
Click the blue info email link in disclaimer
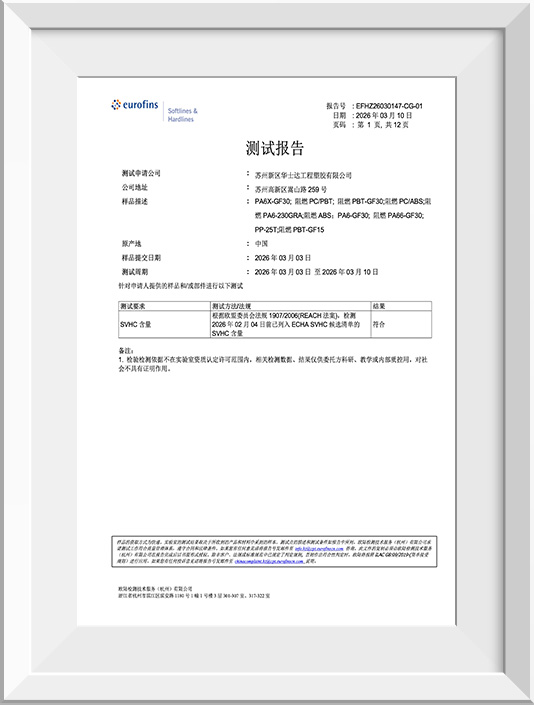tap(319, 549)
